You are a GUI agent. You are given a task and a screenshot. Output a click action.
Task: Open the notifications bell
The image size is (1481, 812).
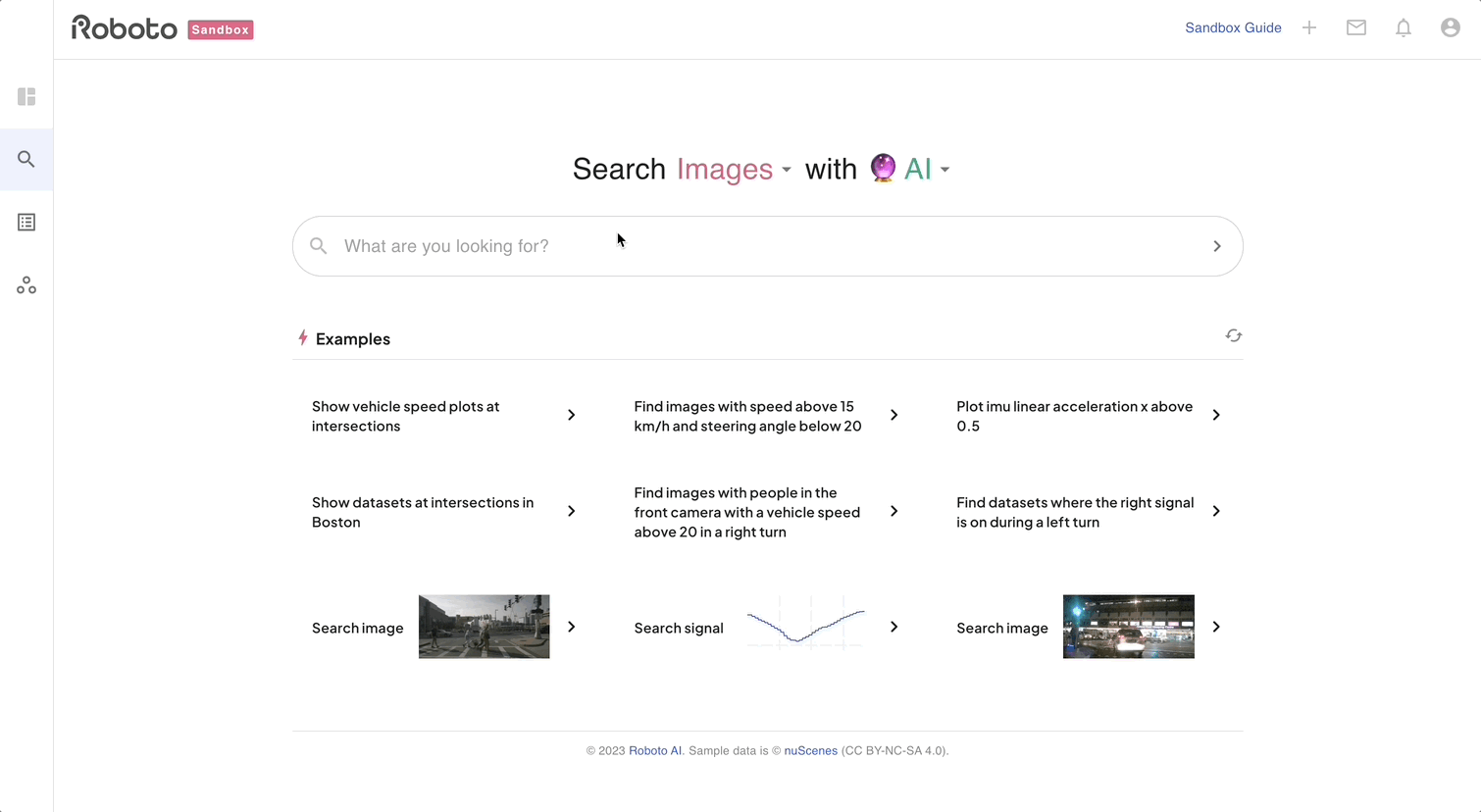[1404, 28]
